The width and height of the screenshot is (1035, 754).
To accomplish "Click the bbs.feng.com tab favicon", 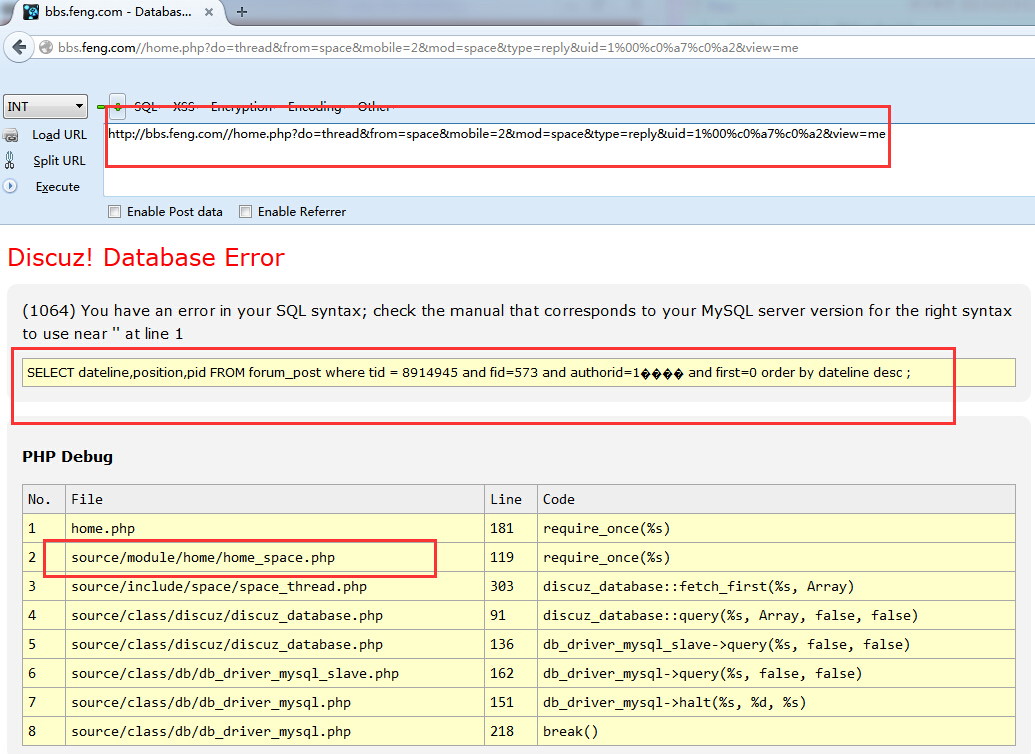I will tap(30, 12).
